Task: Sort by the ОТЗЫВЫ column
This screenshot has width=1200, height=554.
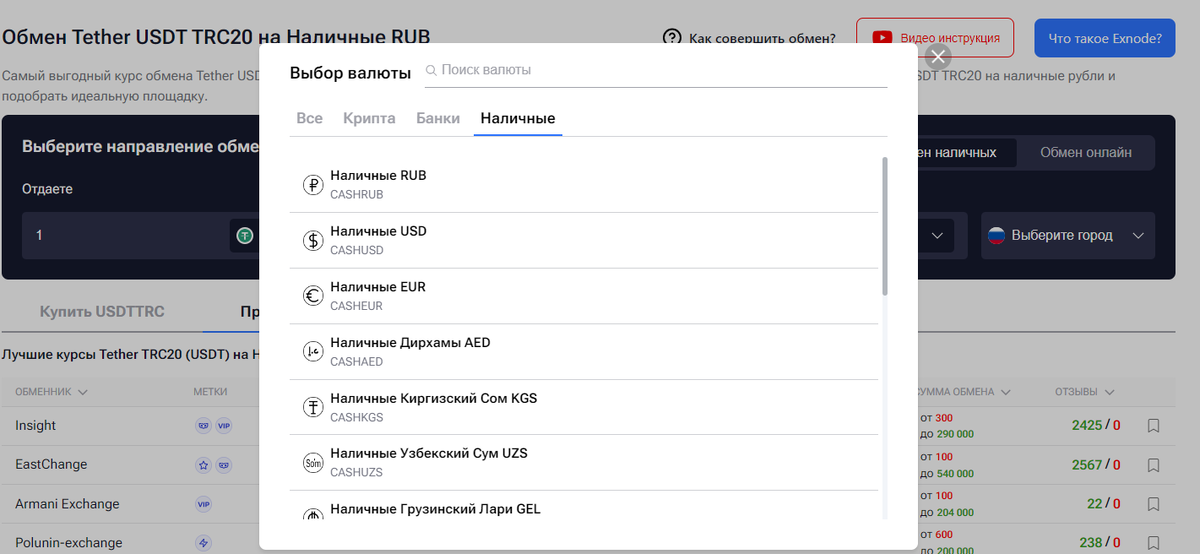Action: coord(1085,392)
